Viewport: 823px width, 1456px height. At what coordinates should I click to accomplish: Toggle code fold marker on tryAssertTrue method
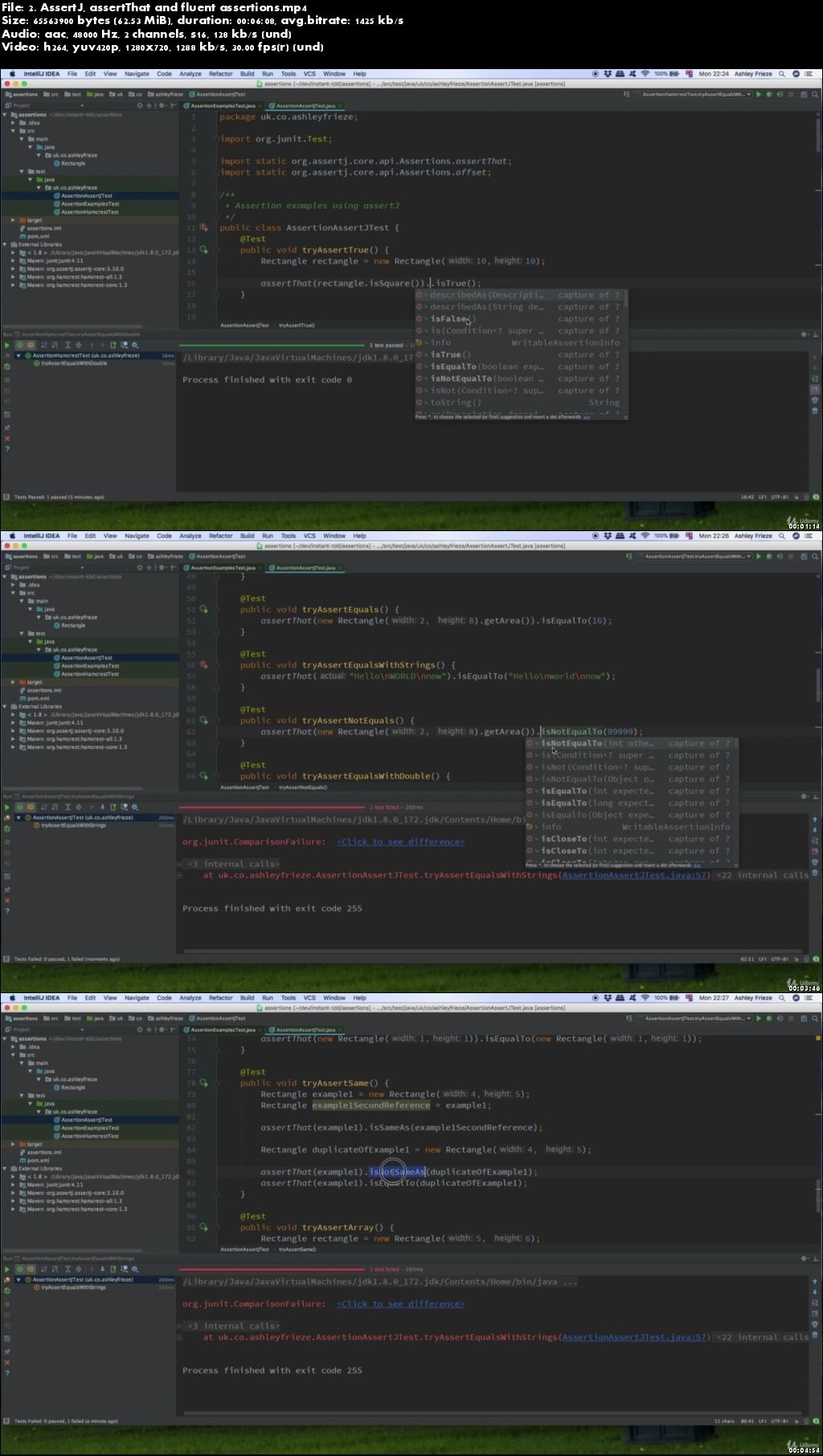(216, 250)
